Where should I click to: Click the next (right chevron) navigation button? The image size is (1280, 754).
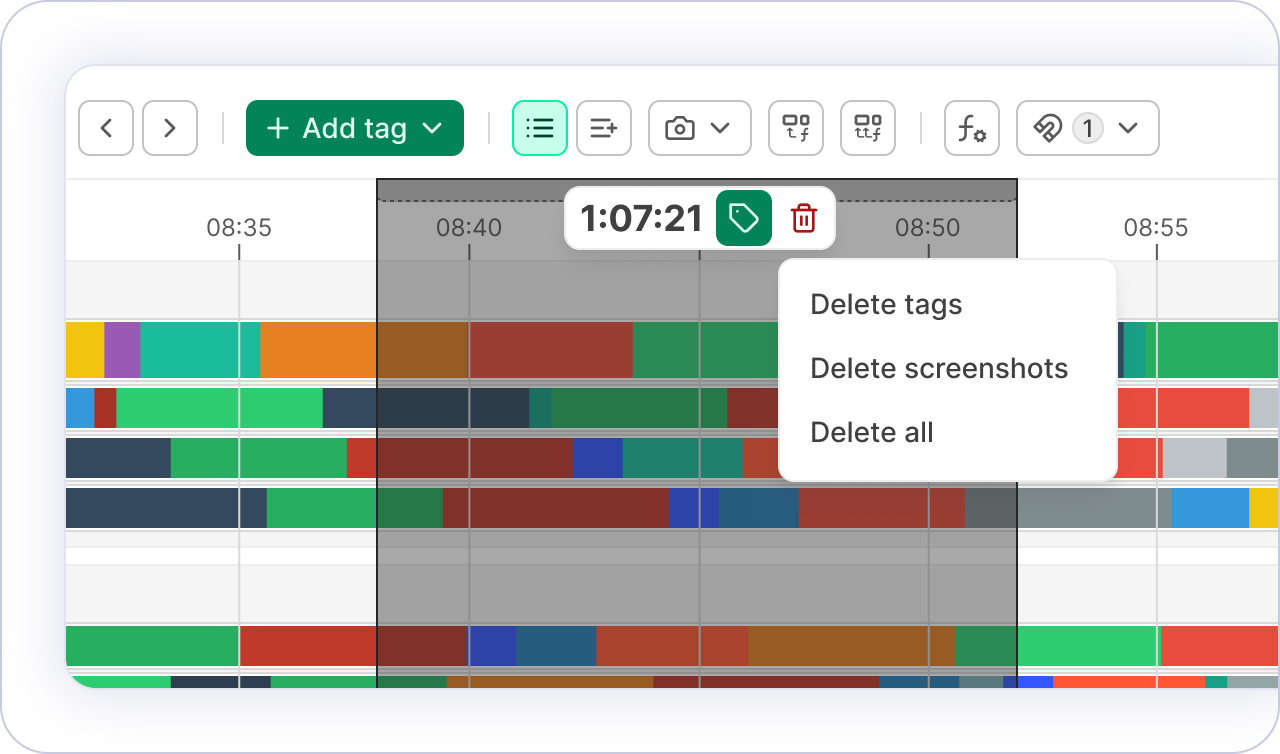tap(170, 128)
